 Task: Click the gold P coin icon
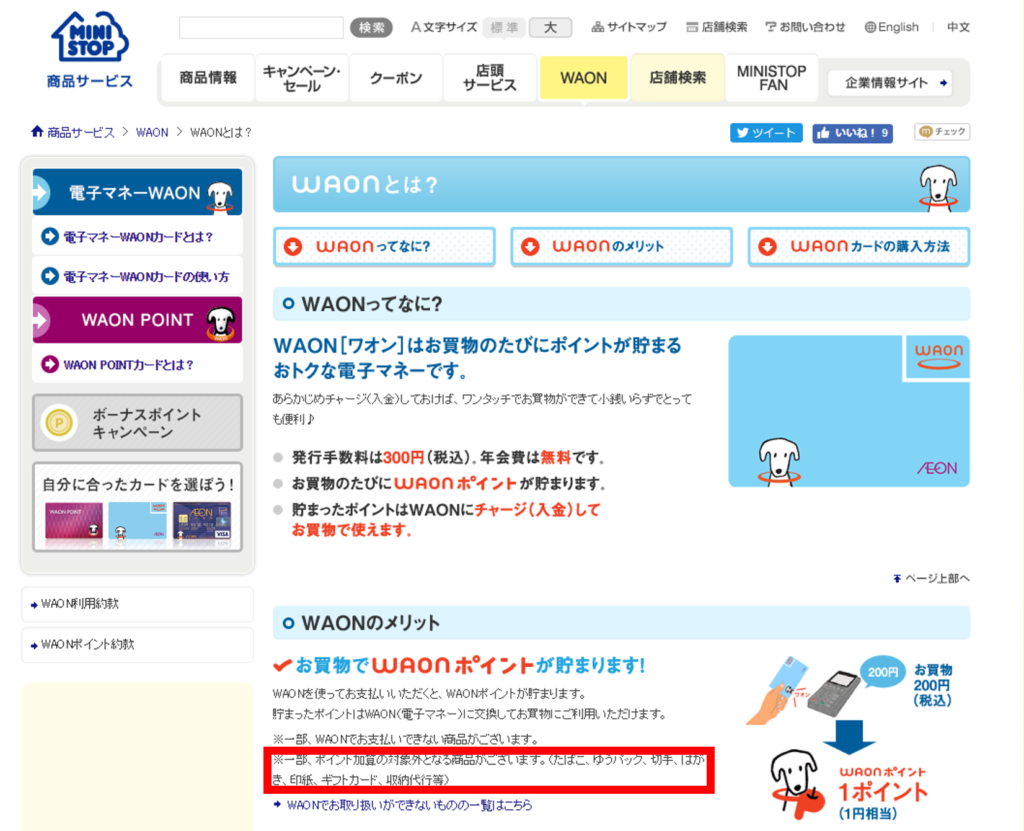coord(59,423)
